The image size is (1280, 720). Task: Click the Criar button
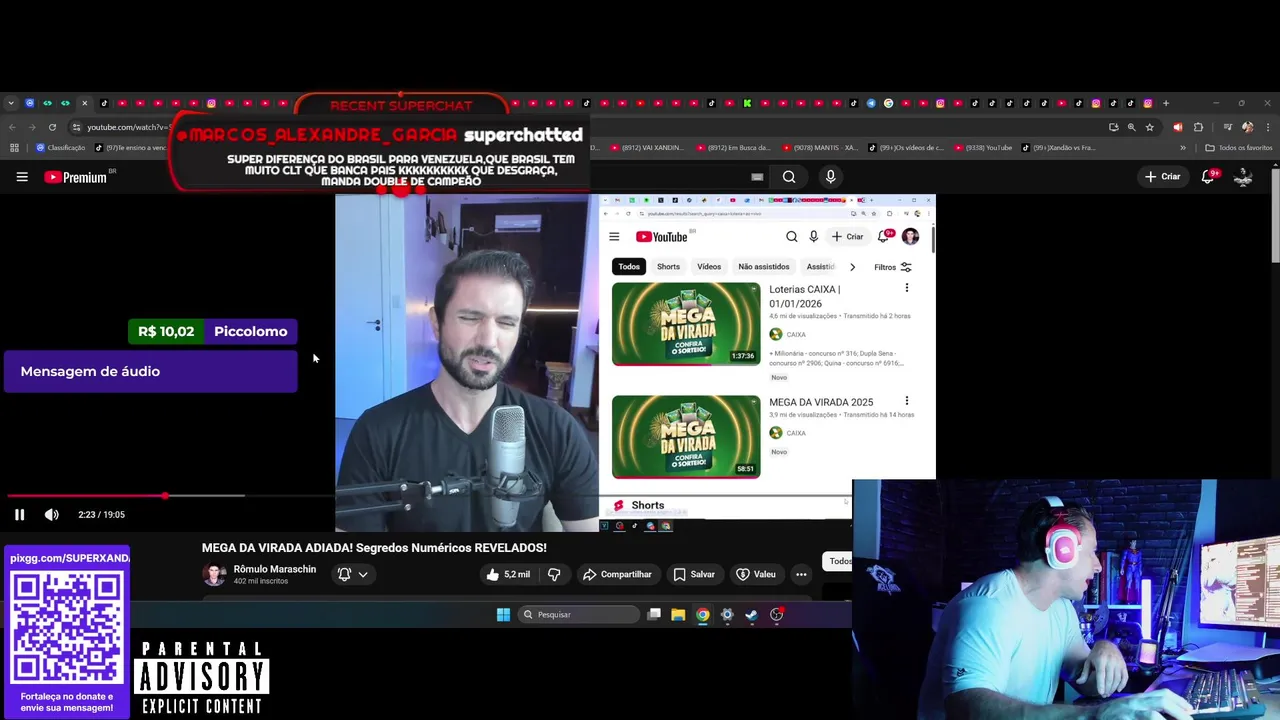[1163, 177]
